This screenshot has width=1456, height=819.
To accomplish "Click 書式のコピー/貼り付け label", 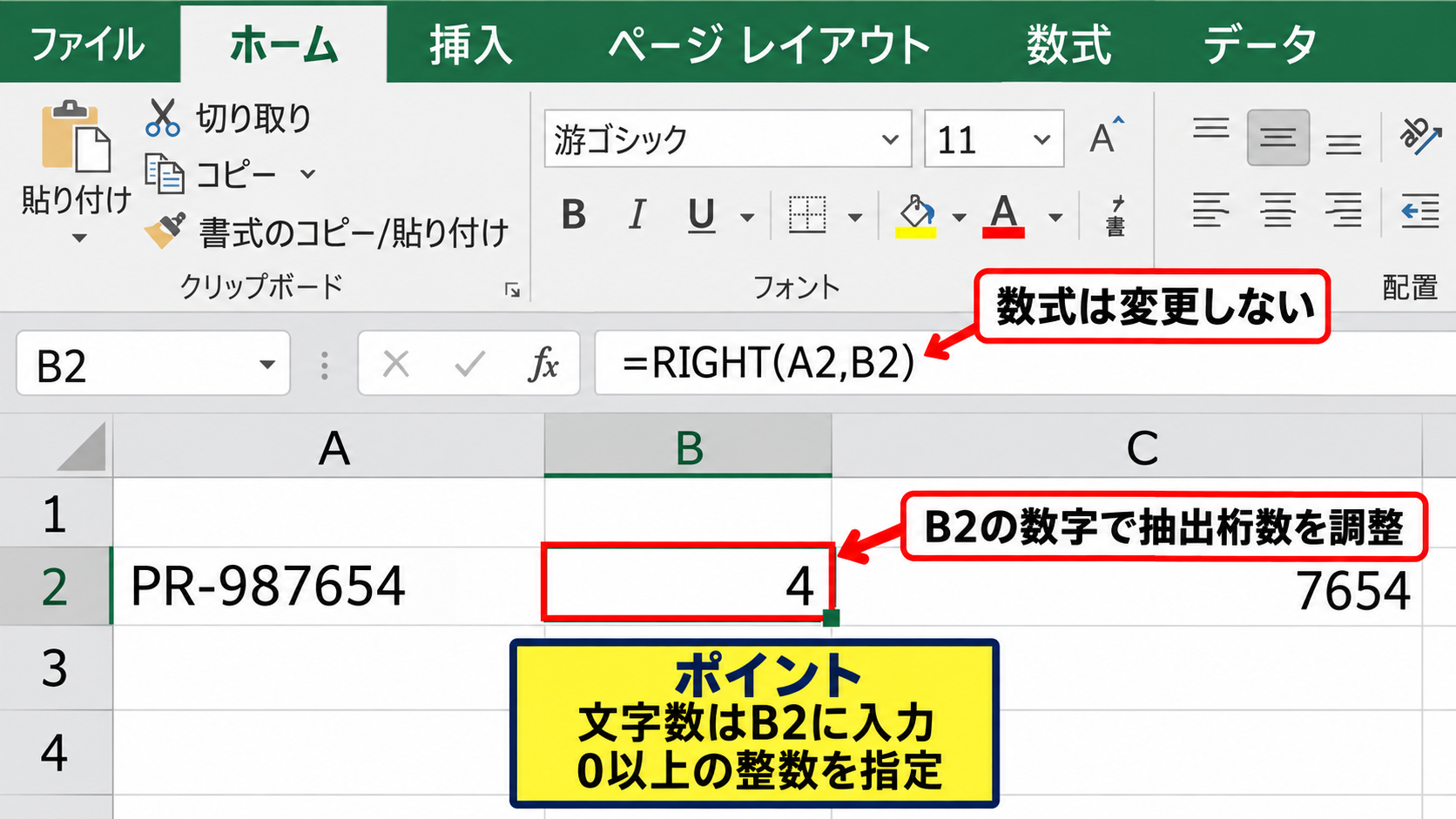I will click(354, 232).
